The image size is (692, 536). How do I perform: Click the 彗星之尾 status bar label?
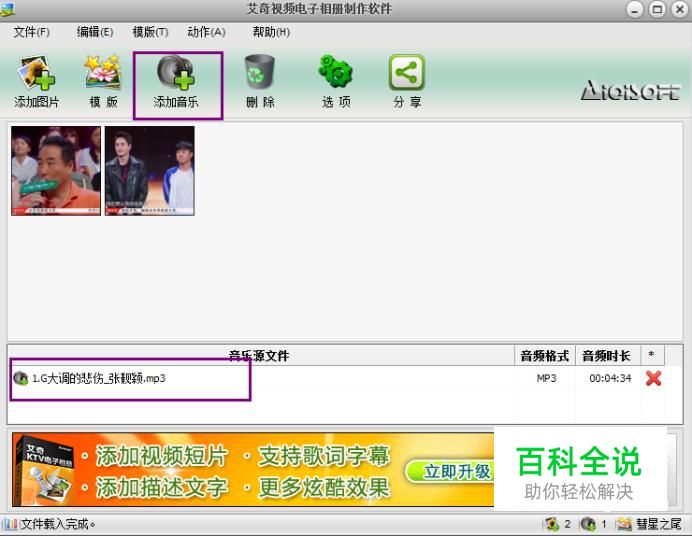[658, 524]
